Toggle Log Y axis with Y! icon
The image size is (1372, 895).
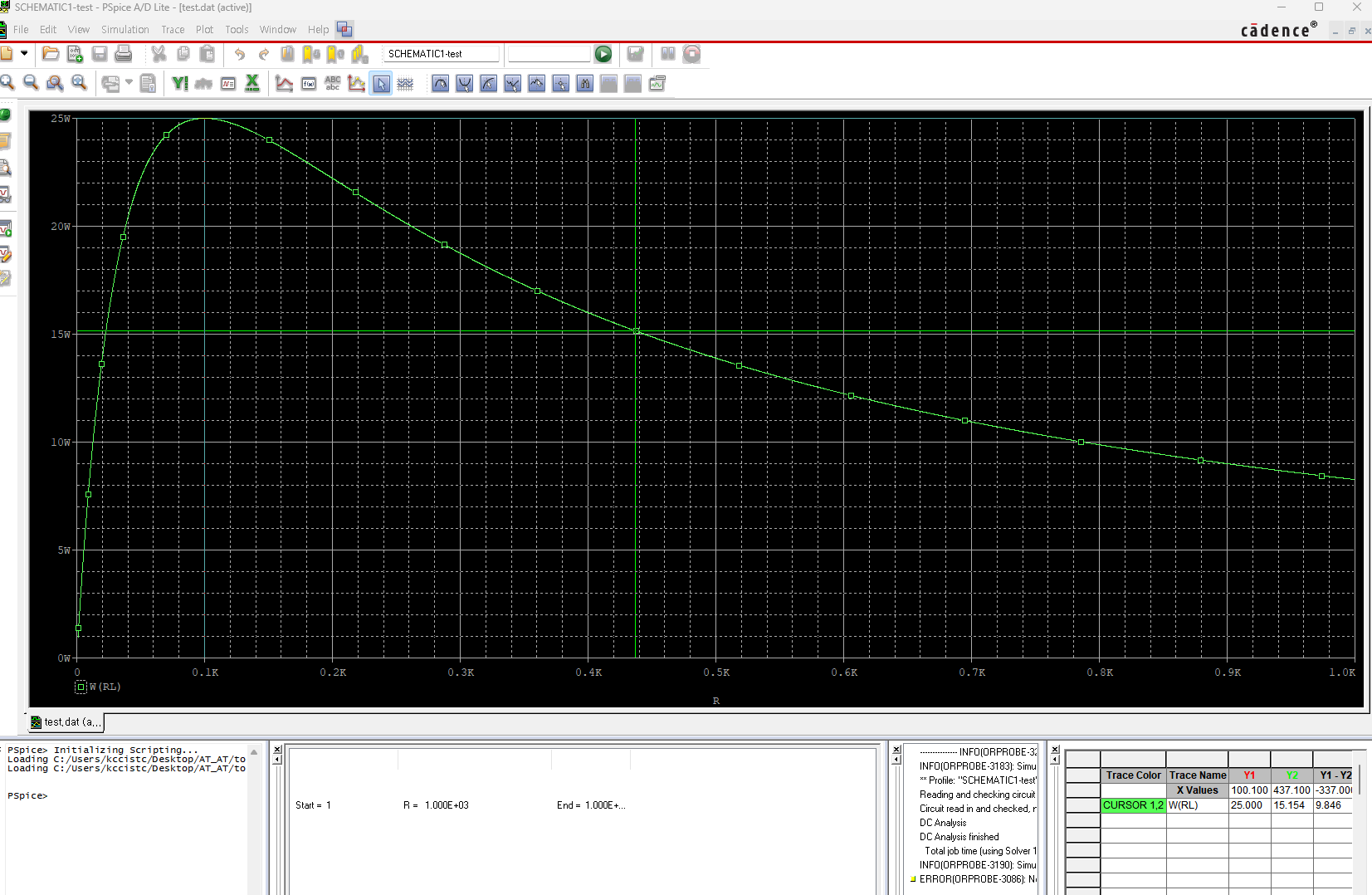(180, 83)
